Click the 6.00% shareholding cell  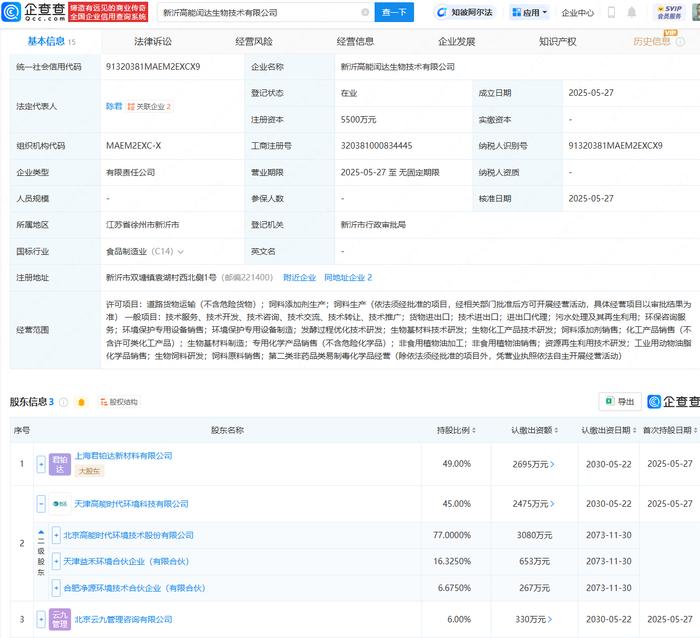point(459,620)
